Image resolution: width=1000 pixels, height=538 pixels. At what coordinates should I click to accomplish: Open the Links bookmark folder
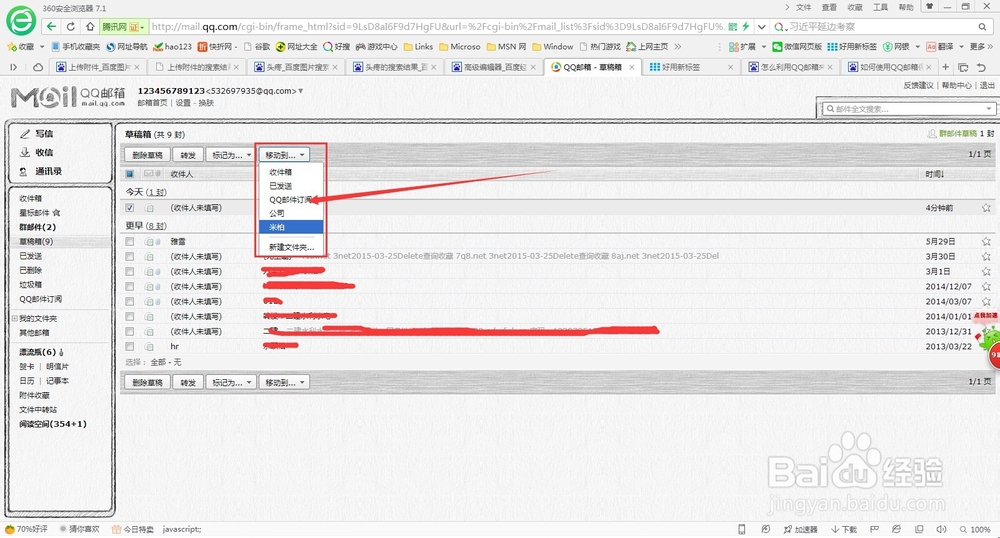(418, 47)
